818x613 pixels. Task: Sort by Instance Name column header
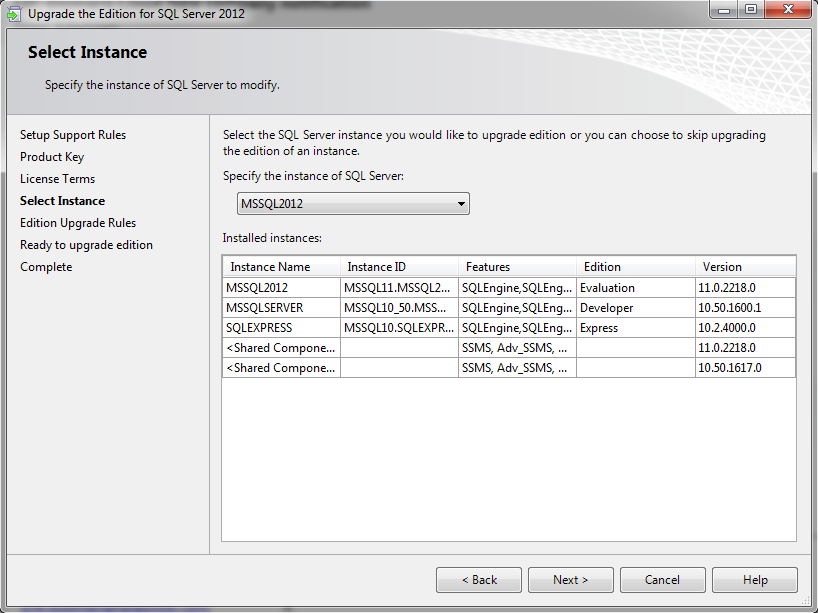tap(282, 267)
